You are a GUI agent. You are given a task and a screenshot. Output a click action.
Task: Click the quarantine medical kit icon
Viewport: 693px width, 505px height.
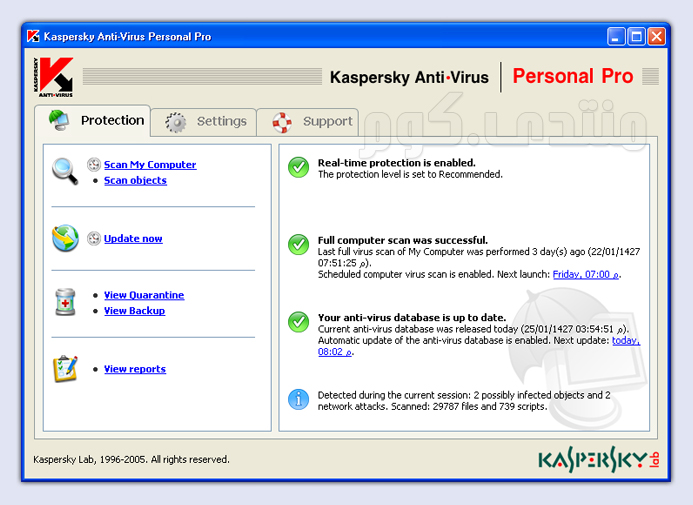pyautogui.click(x=65, y=302)
